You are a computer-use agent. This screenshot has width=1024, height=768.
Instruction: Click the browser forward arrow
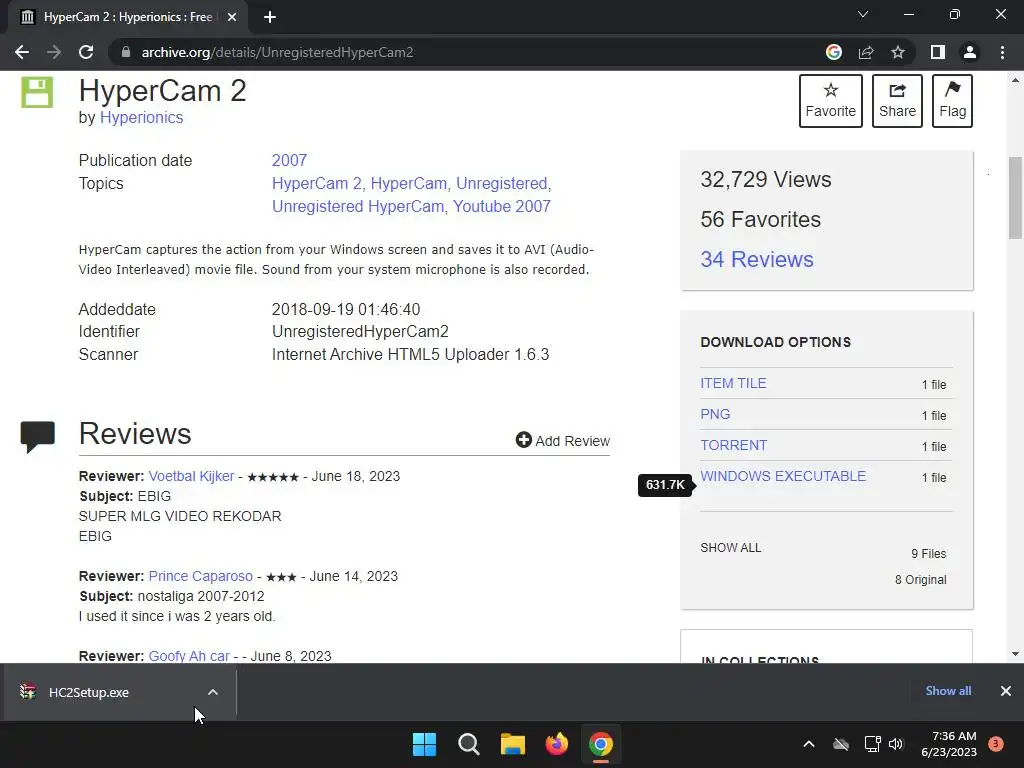click(x=54, y=52)
